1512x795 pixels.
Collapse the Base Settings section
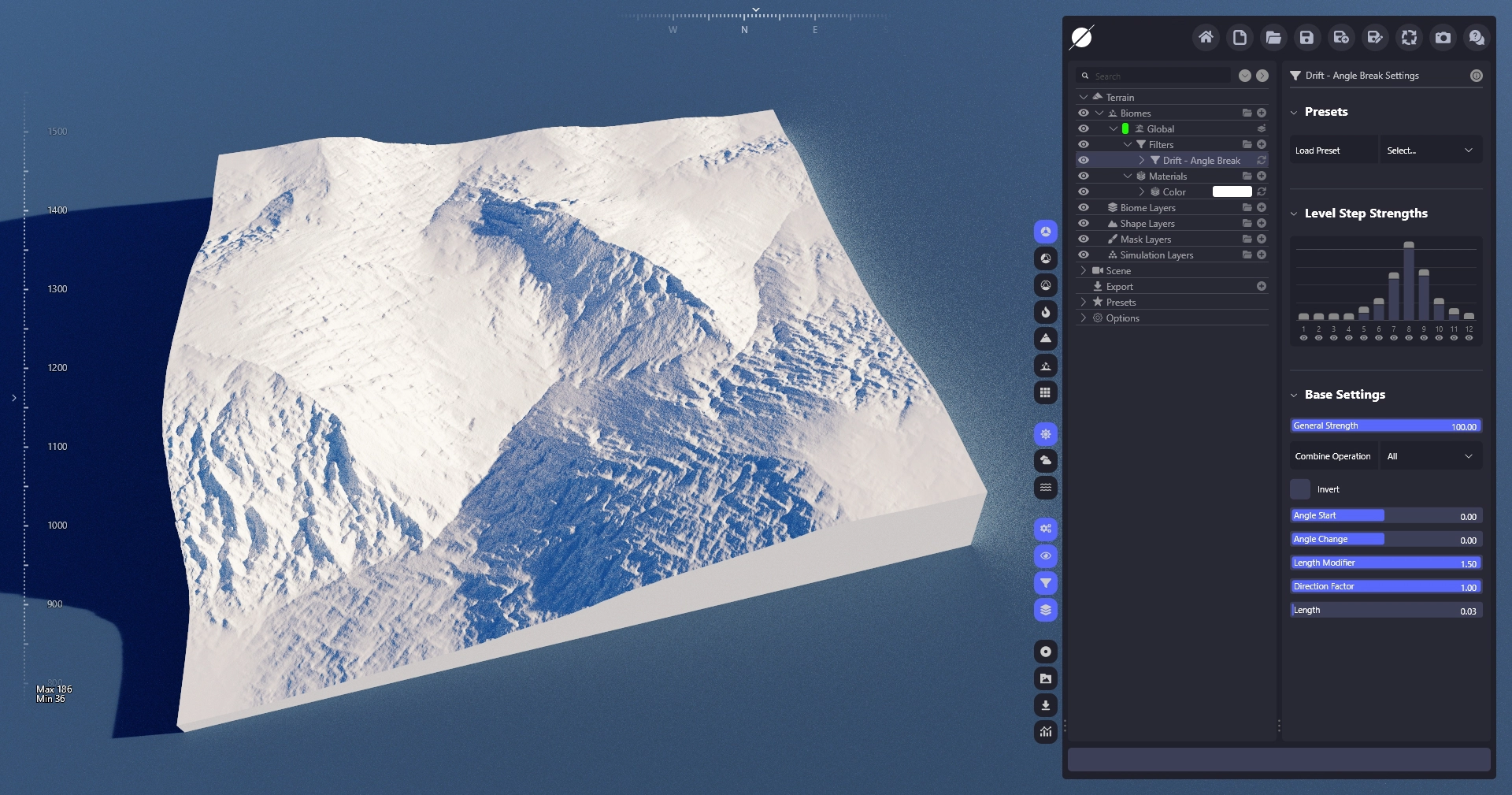pos(1294,395)
